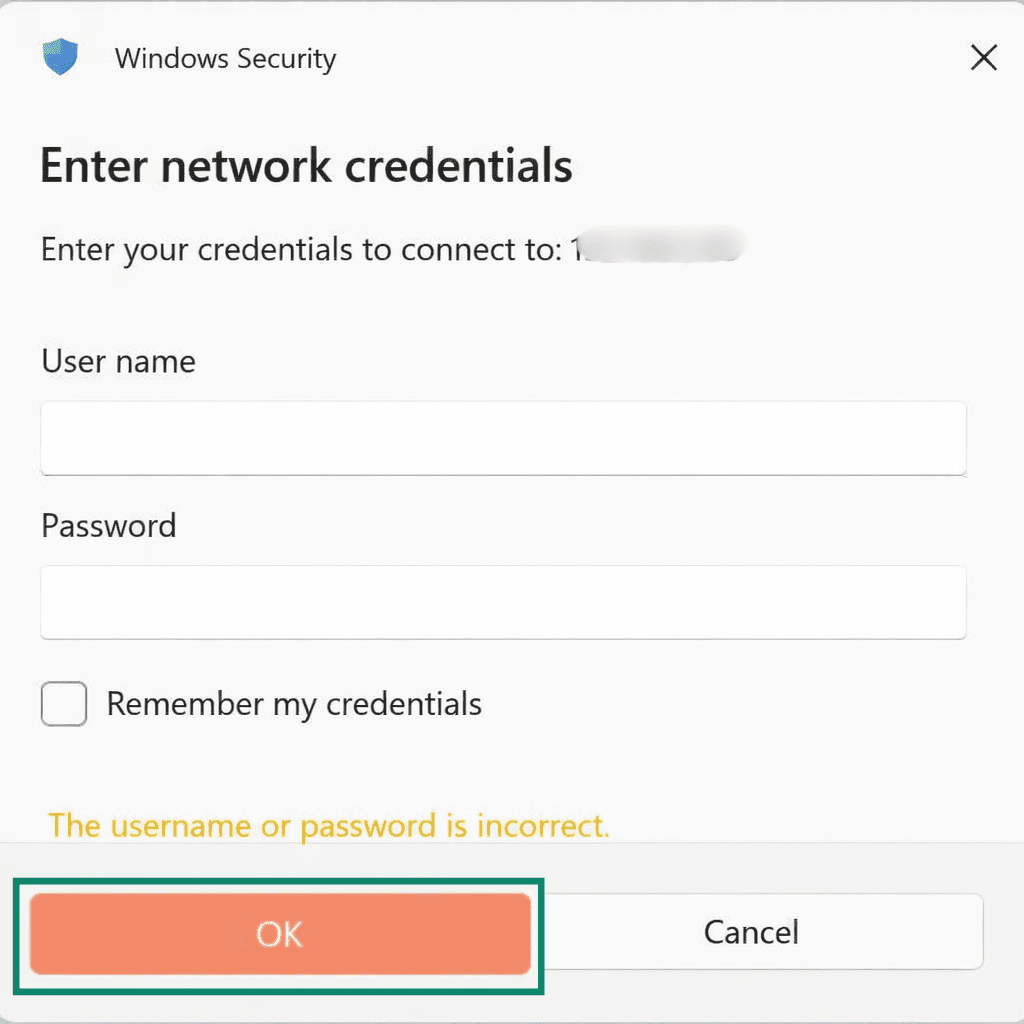Click the 'Enter your credentials to connect to' text

click(x=301, y=249)
